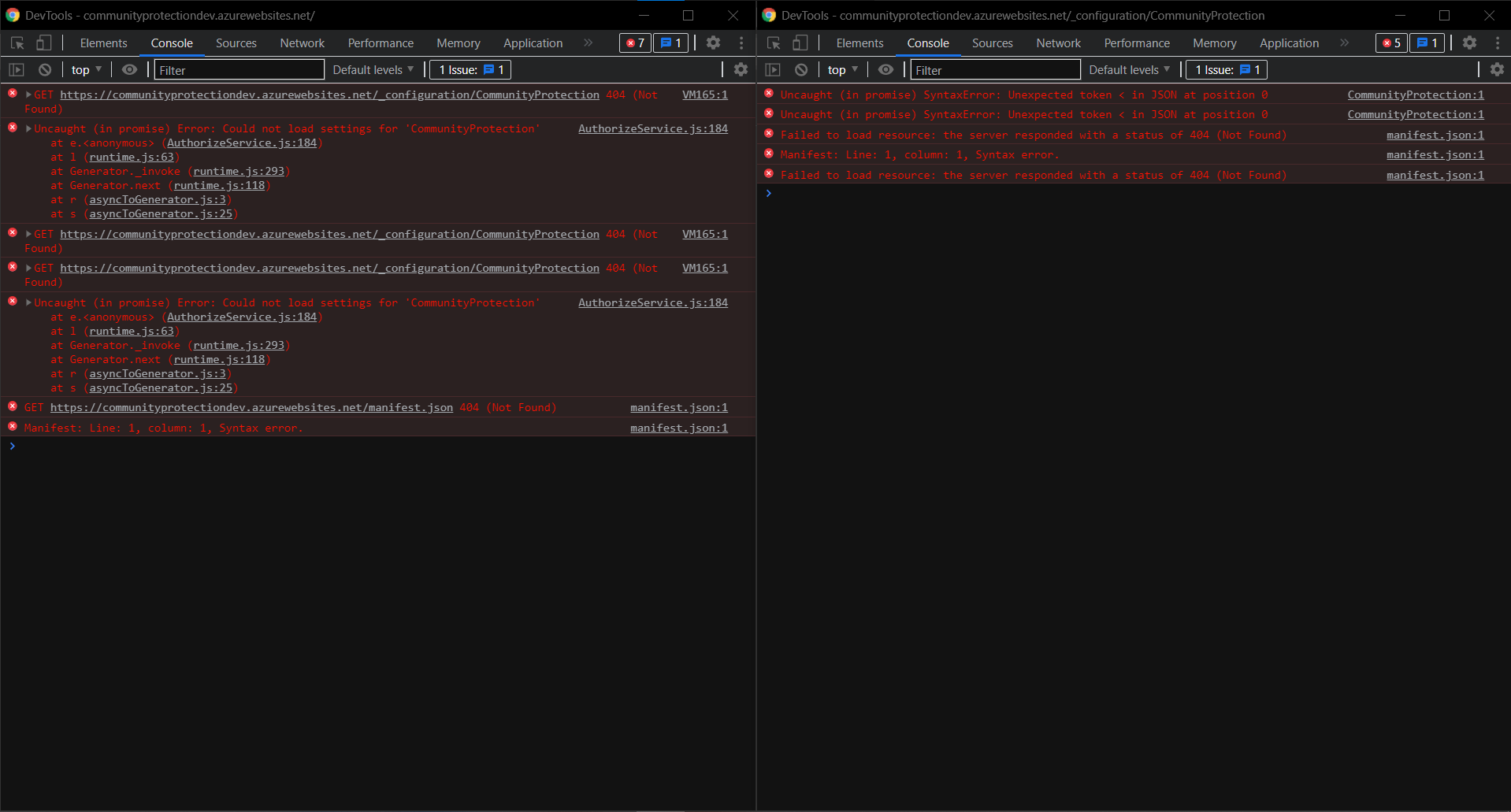Open JavaScript context dropdown in right DevTools
Screen dimensions: 1511x812
click(843, 70)
